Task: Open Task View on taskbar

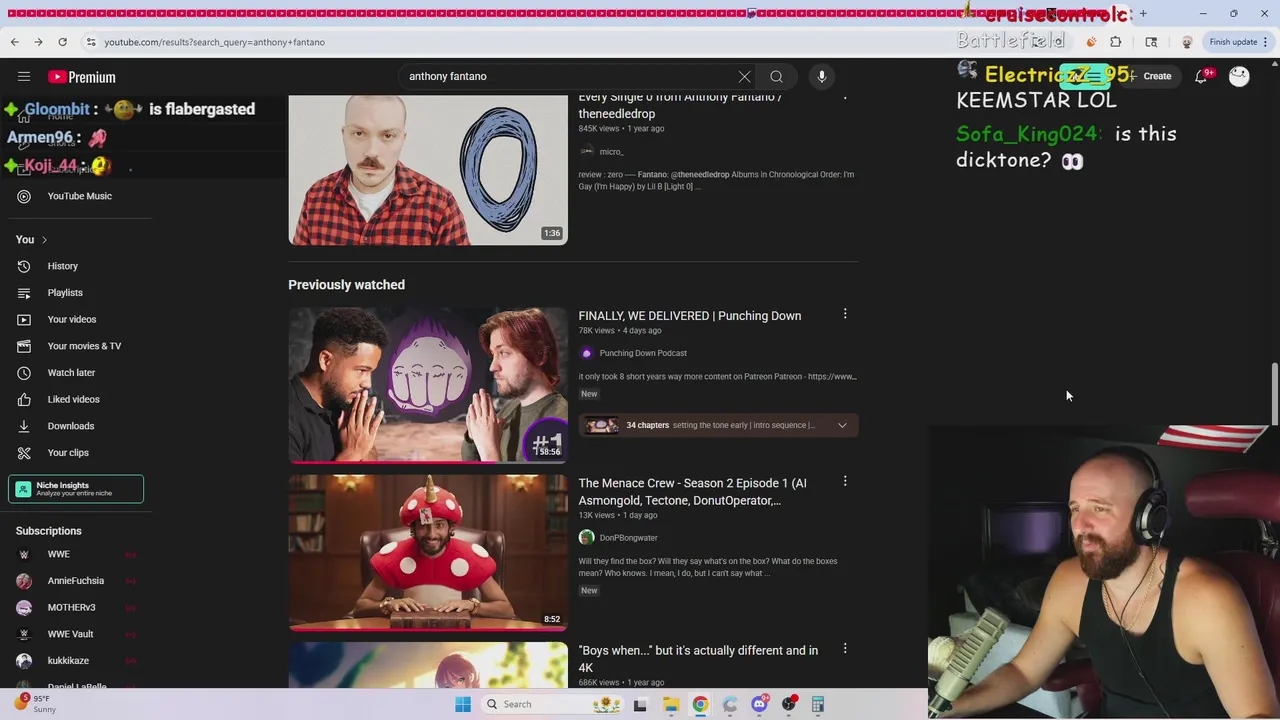Action: pos(640,704)
